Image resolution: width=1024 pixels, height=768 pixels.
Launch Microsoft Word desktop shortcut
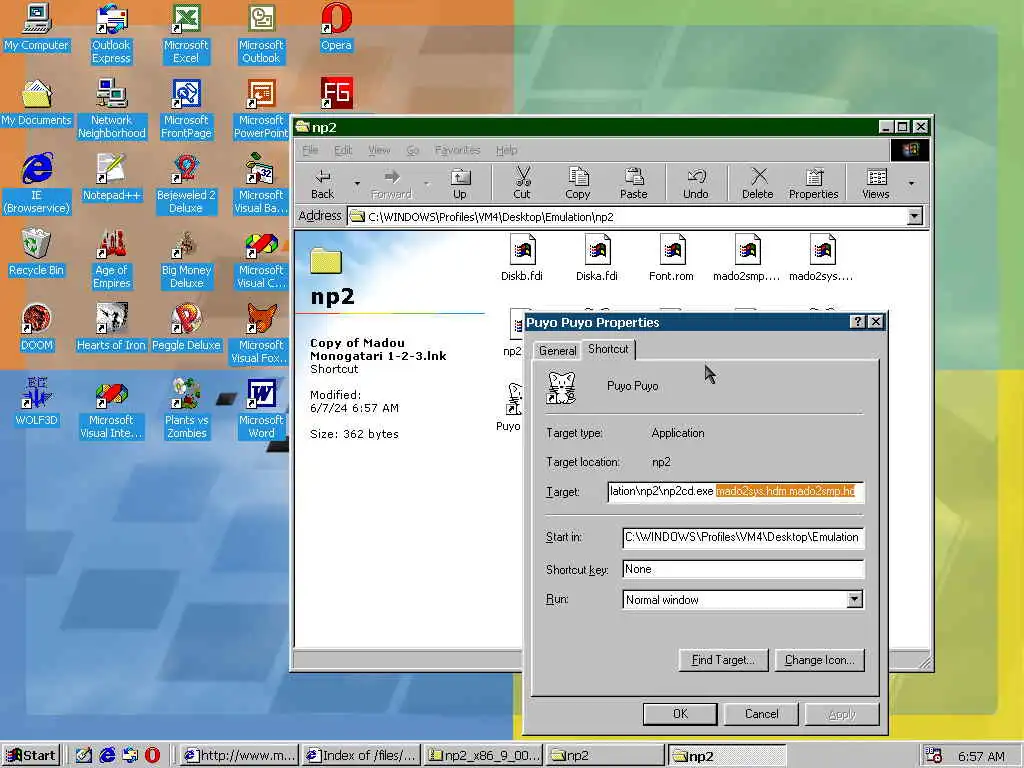click(261, 409)
